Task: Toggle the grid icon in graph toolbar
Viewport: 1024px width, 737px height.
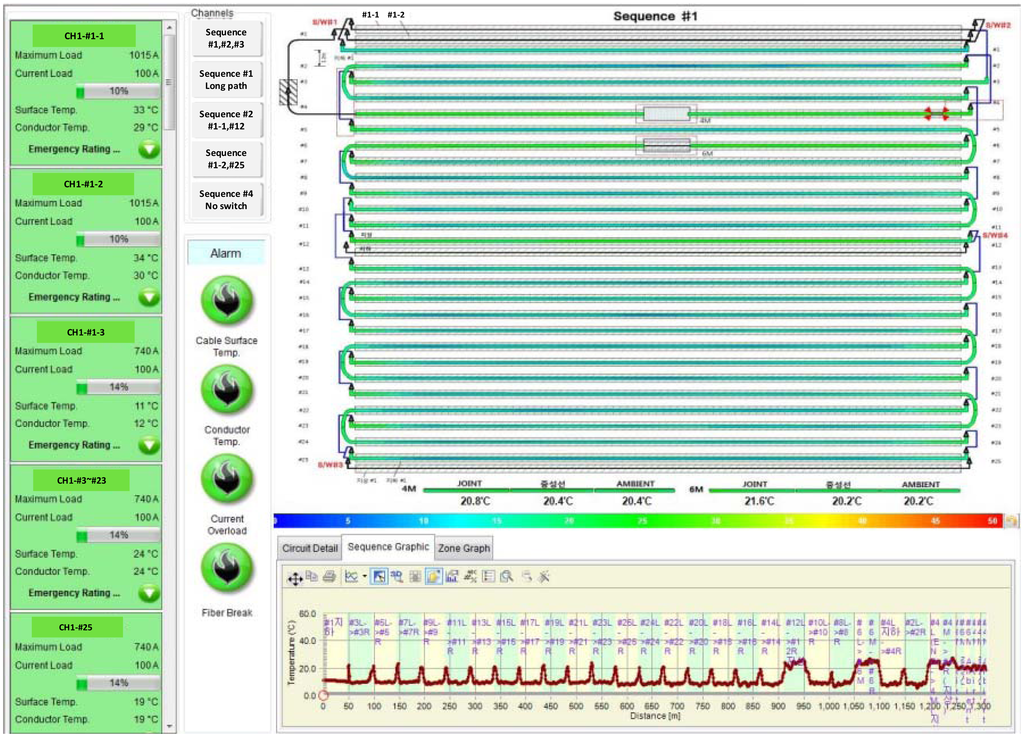Action: 415,577
